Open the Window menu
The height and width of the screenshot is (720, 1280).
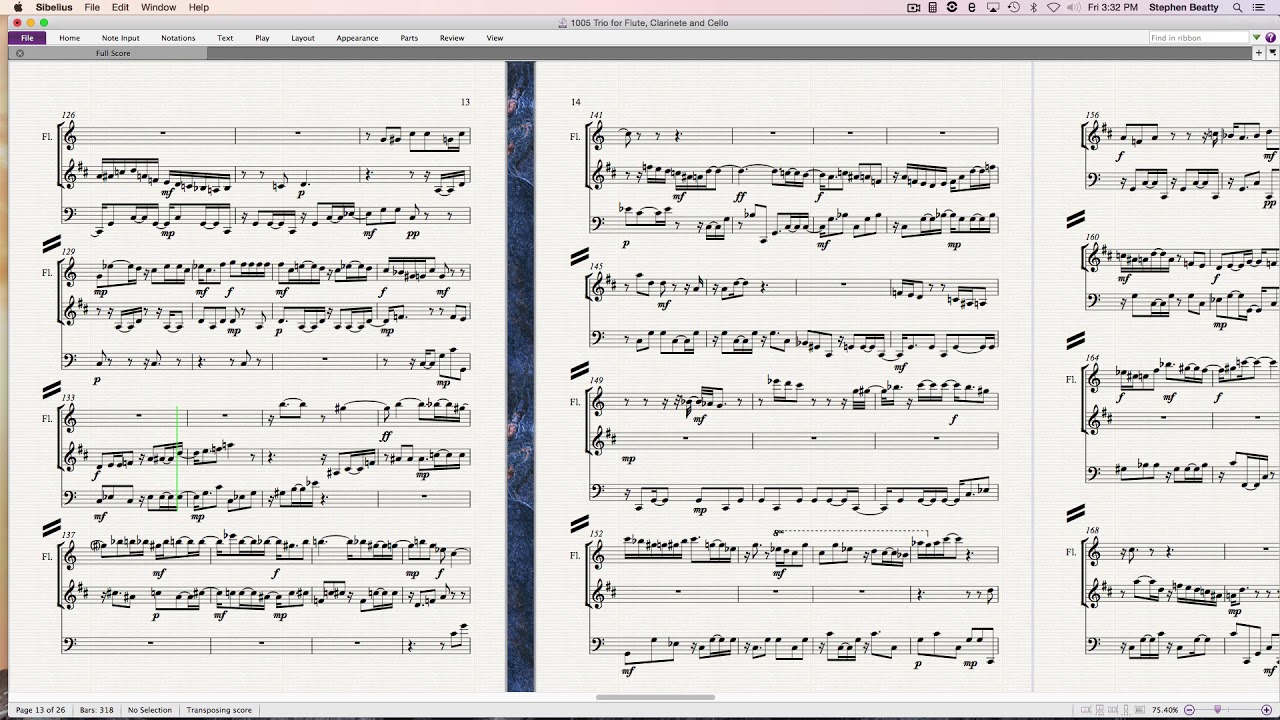[158, 7]
